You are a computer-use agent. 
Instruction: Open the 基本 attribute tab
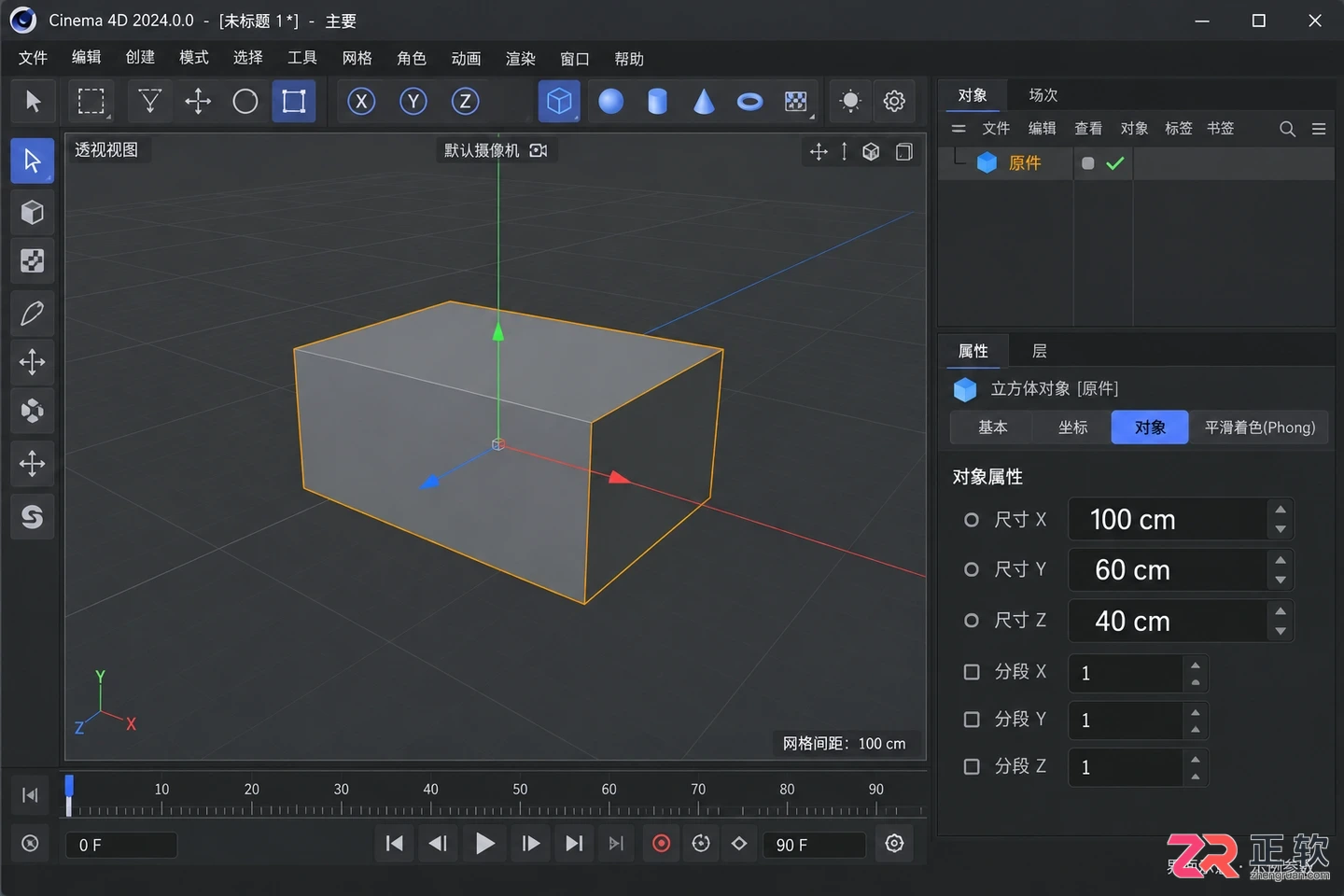click(992, 427)
